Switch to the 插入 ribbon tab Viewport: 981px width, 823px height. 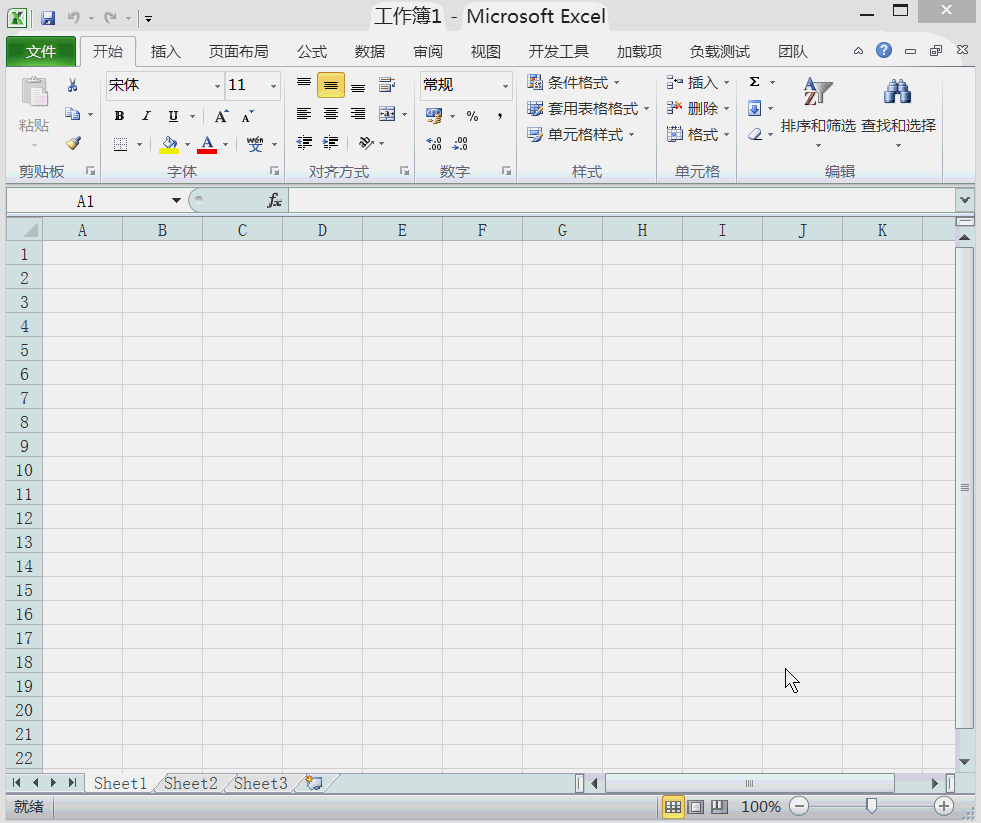165,51
